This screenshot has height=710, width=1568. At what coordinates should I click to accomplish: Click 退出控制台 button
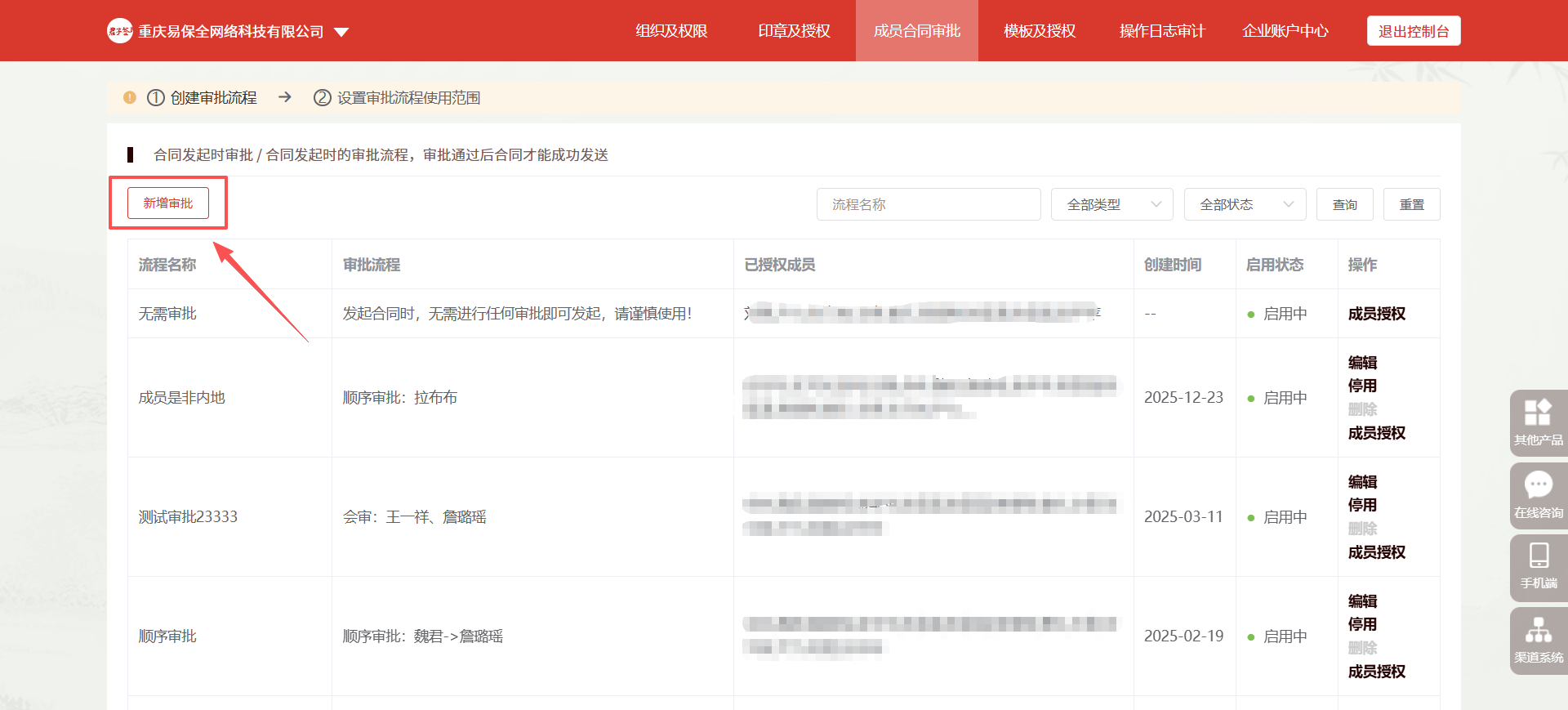coord(1413,31)
